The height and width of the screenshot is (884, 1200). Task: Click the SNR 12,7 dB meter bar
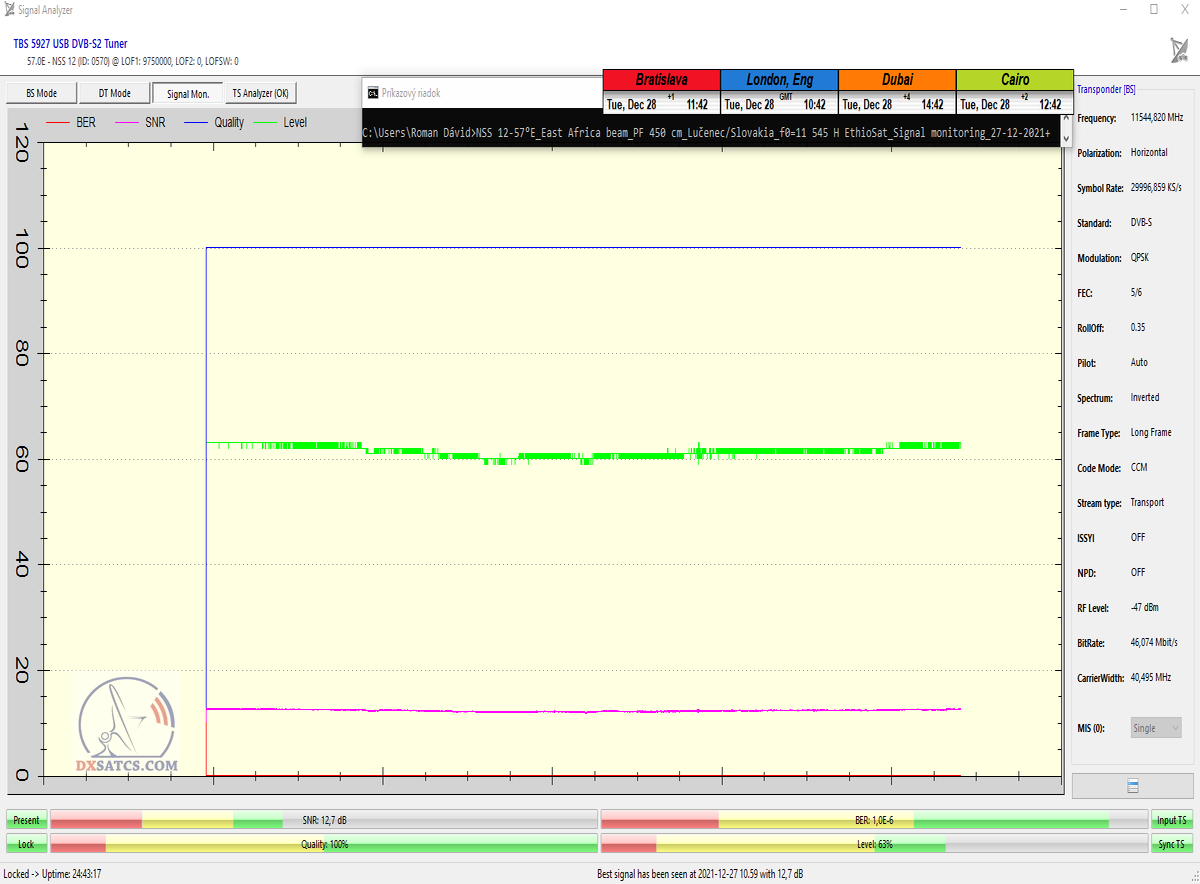pyautogui.click(x=323, y=820)
